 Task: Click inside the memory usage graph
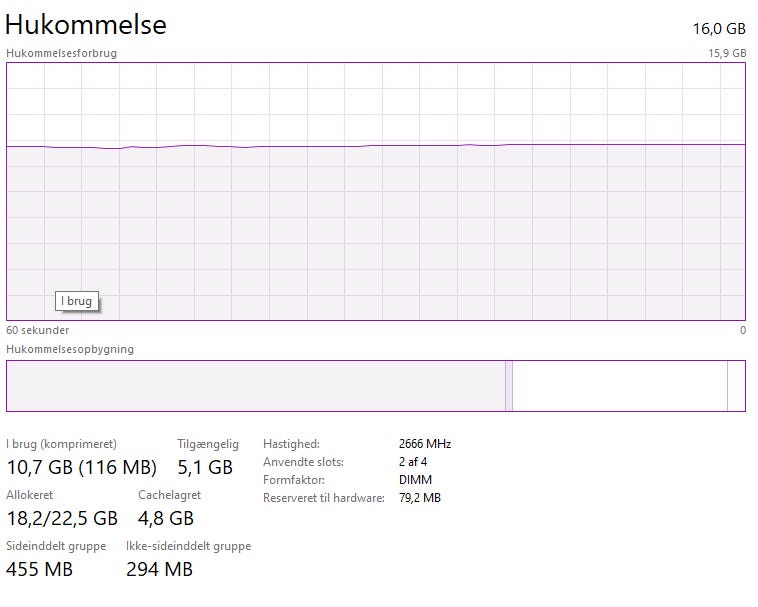[375, 230]
